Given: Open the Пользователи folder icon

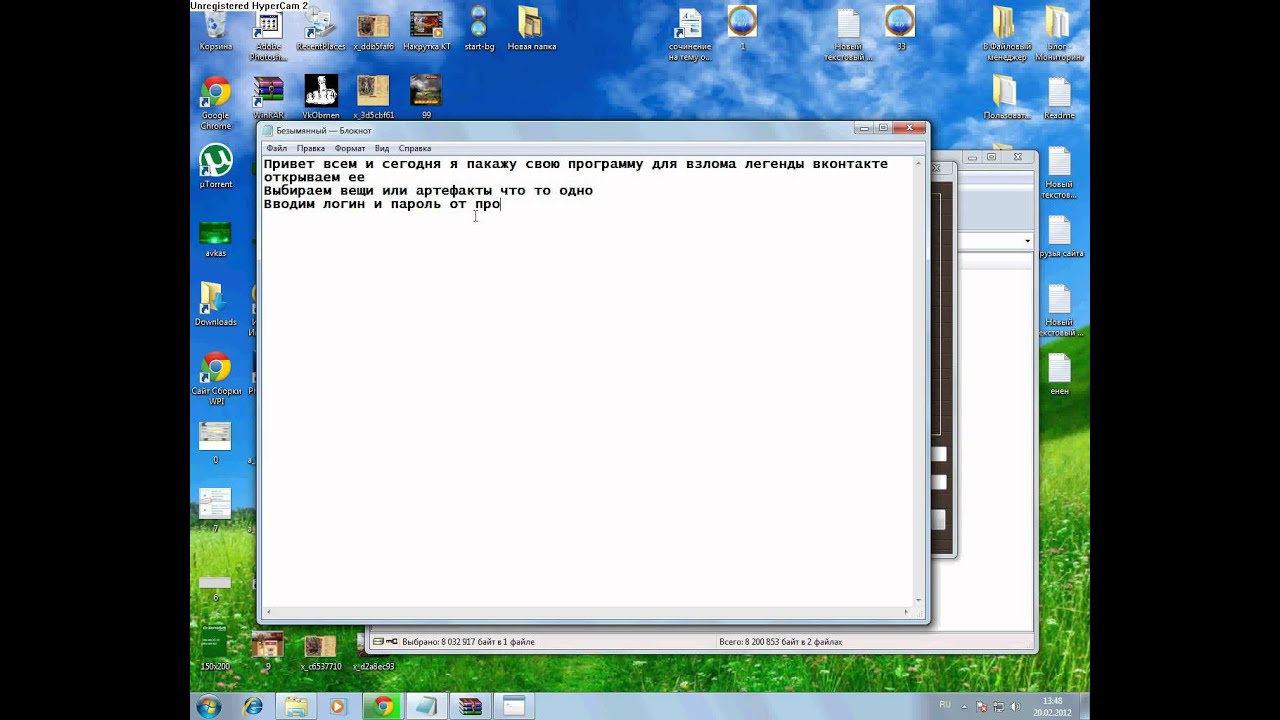Looking at the screenshot, I should [x=1006, y=98].
